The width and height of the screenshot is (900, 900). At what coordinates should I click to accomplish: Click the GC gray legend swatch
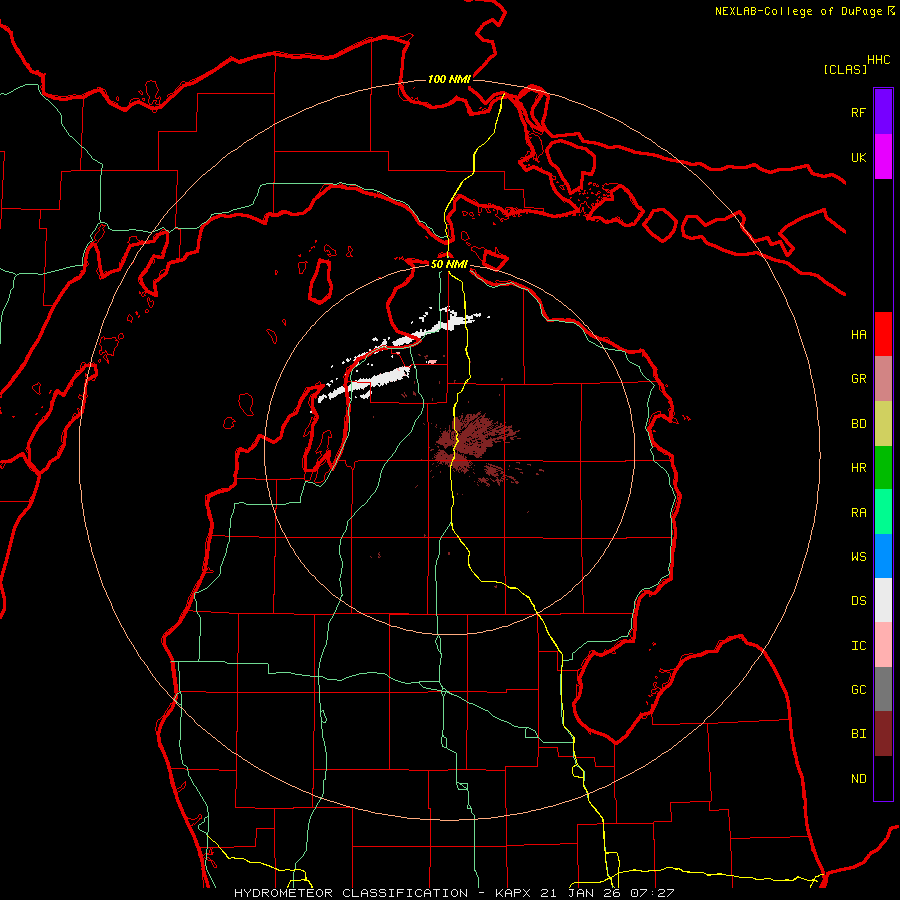click(x=883, y=689)
